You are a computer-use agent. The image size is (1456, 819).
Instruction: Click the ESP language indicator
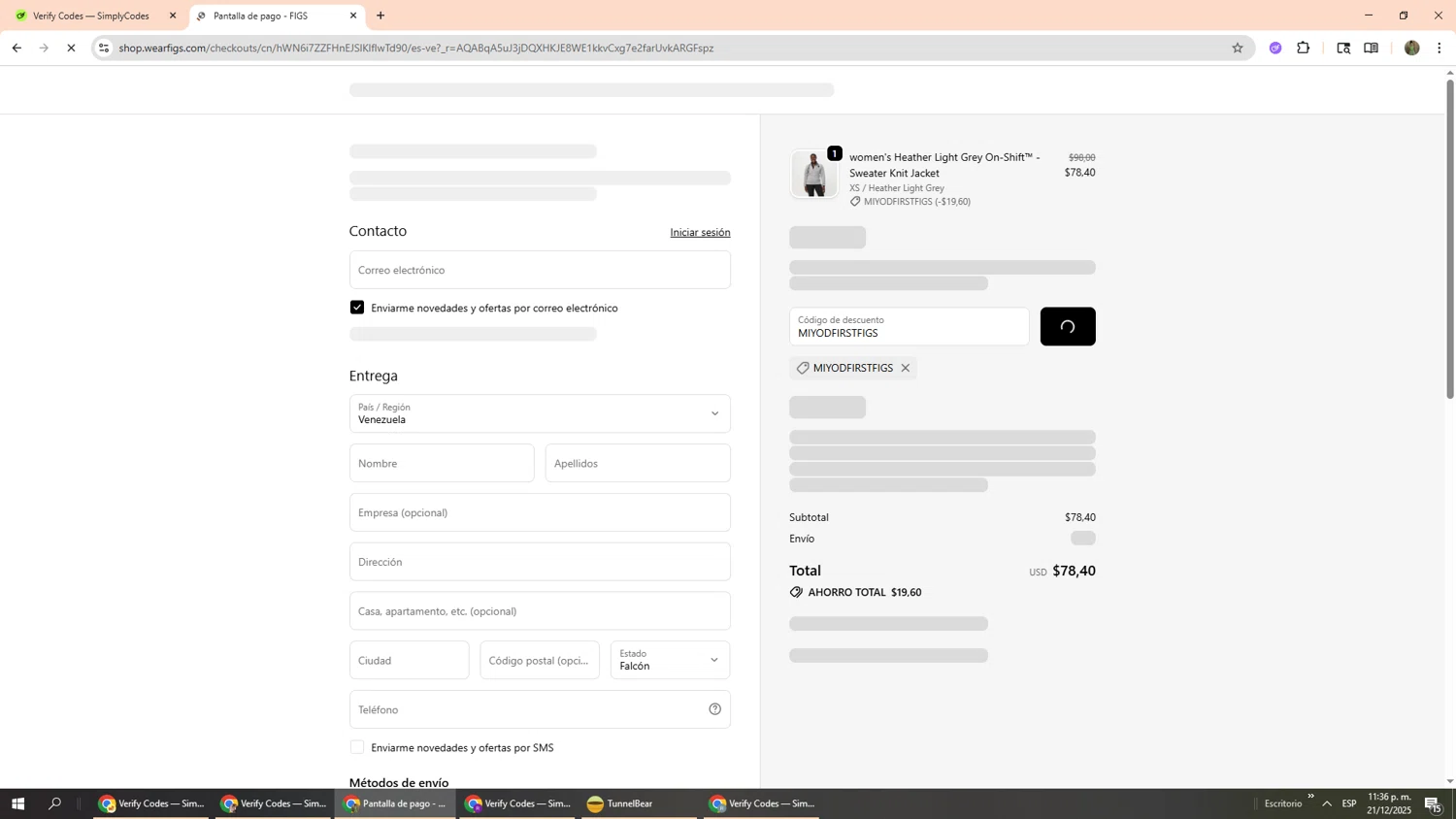click(1349, 803)
